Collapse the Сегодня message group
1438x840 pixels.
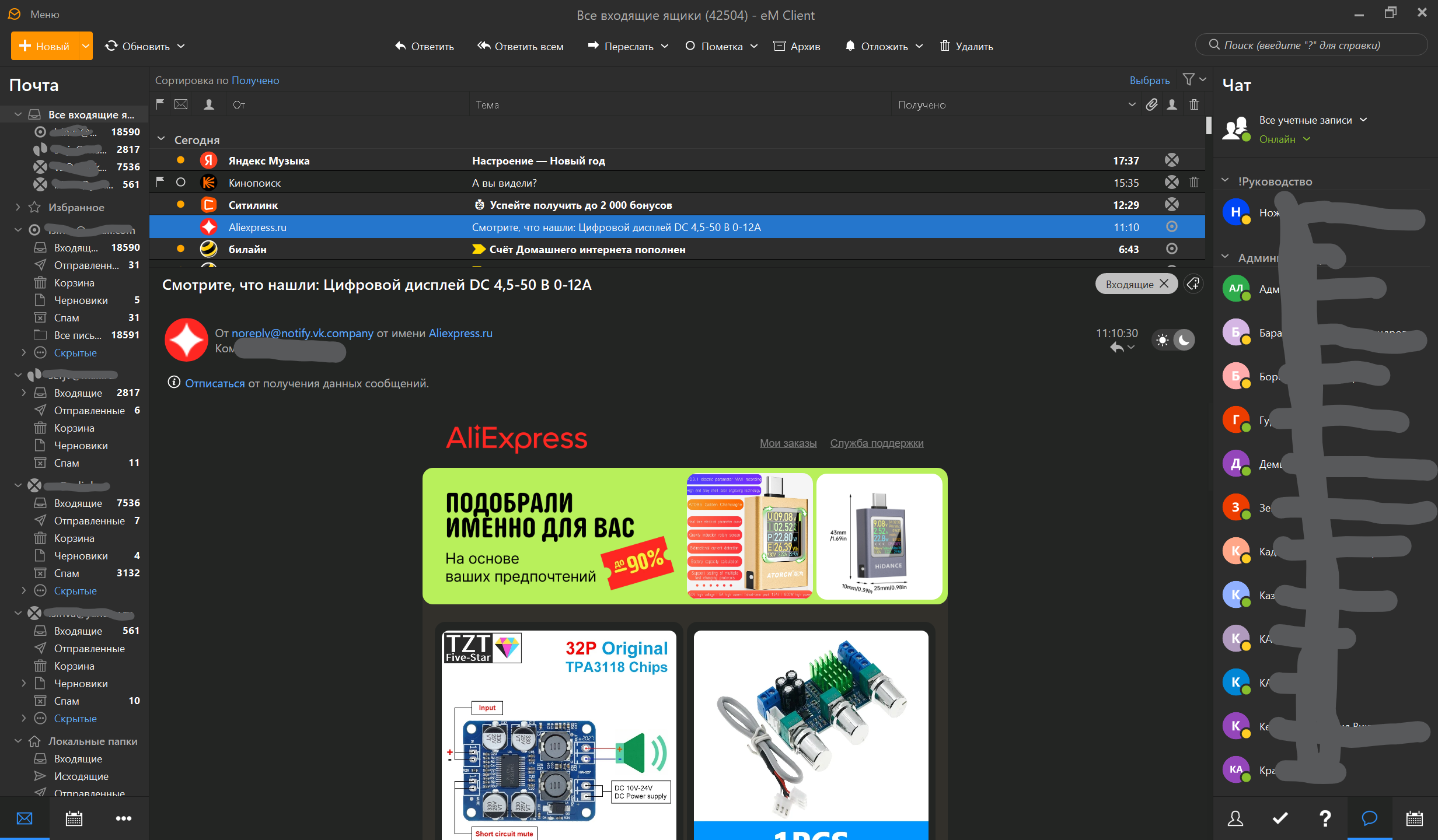[162, 139]
